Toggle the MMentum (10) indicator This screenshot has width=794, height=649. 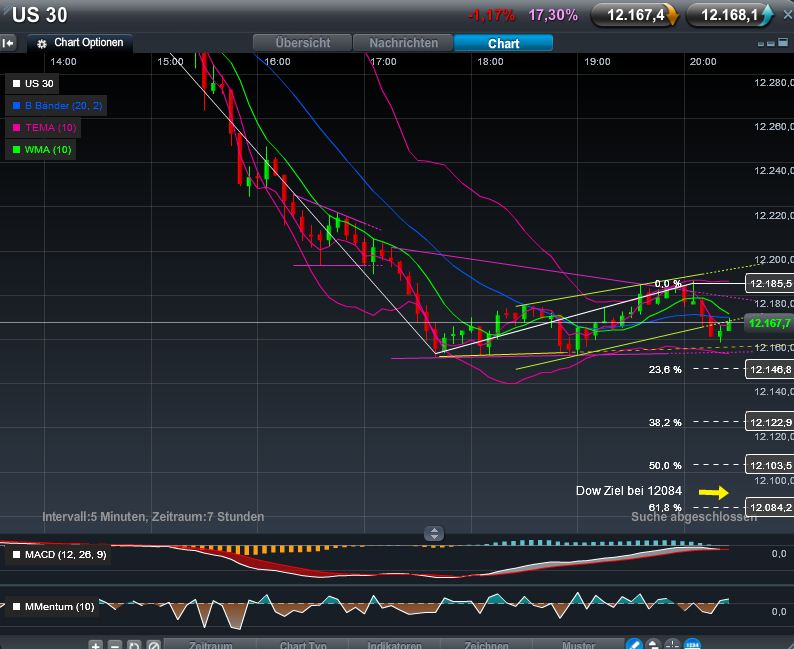click(x=16, y=606)
